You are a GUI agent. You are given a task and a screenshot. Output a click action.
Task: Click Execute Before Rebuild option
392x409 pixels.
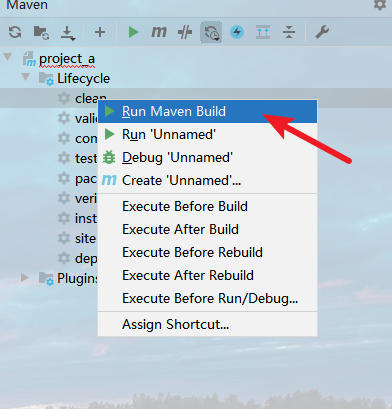click(192, 252)
